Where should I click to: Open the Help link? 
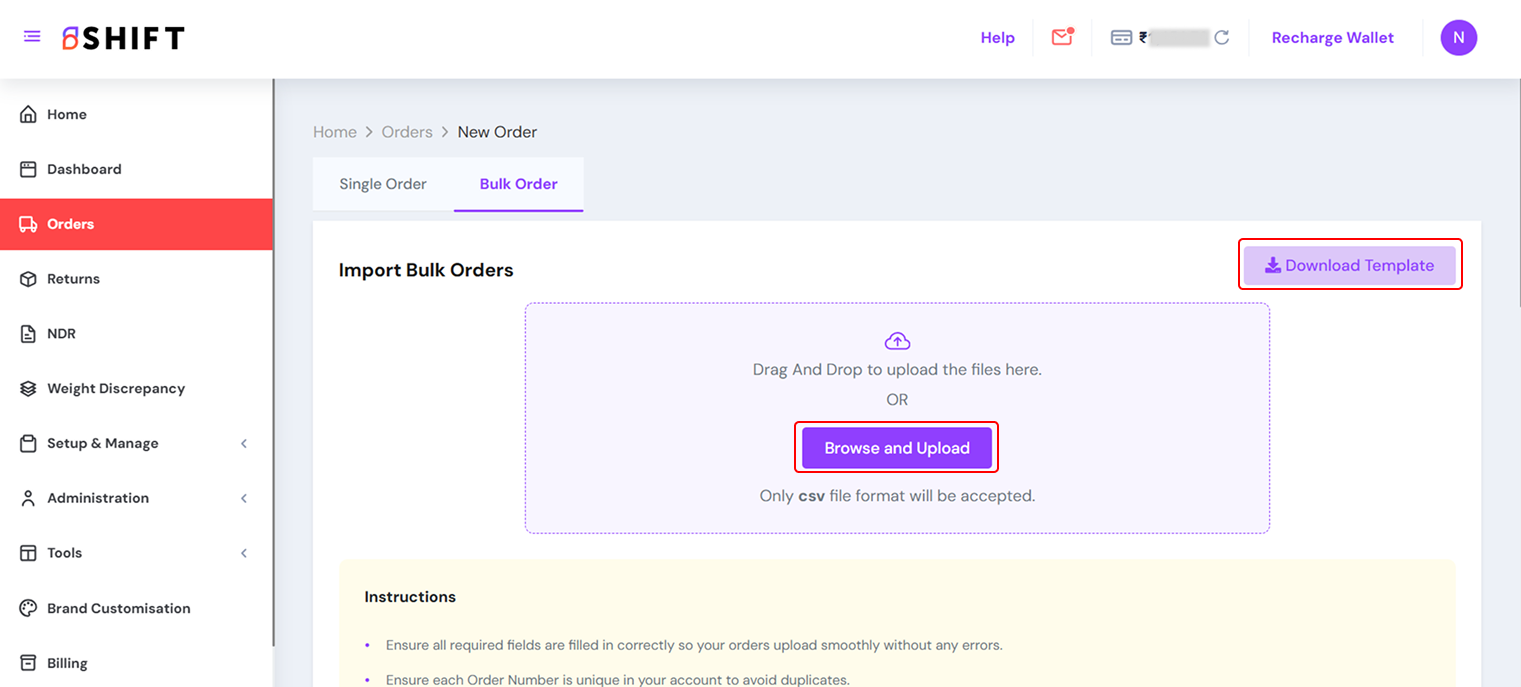point(997,38)
